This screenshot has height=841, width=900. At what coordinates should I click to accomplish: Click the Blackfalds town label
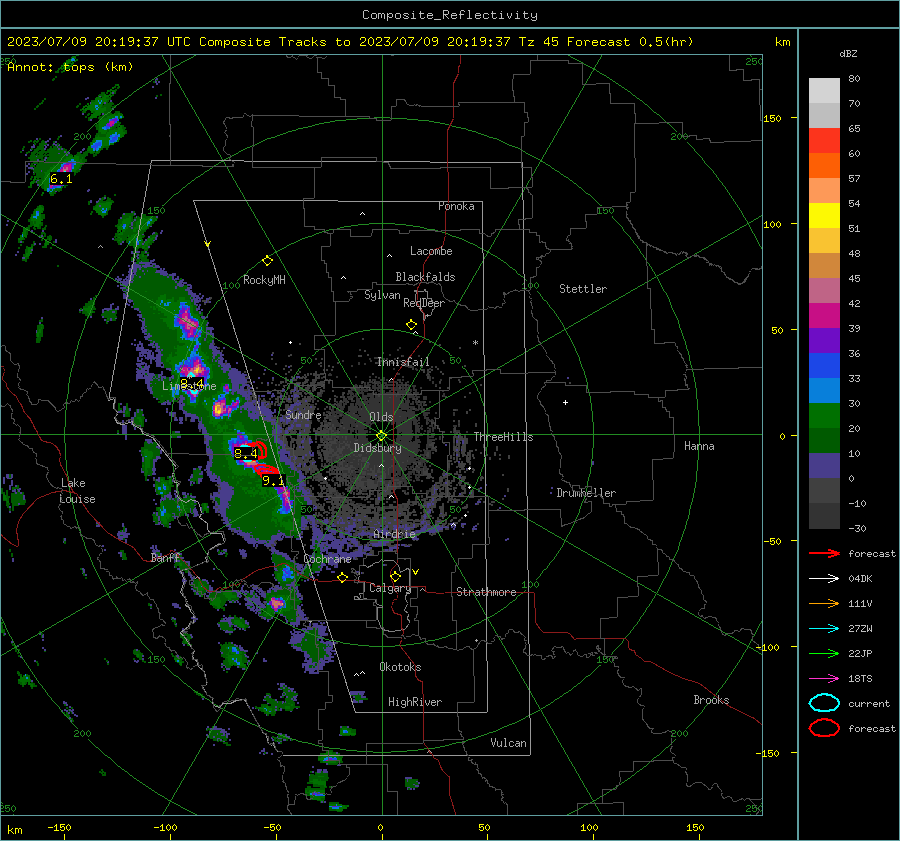pyautogui.click(x=425, y=277)
